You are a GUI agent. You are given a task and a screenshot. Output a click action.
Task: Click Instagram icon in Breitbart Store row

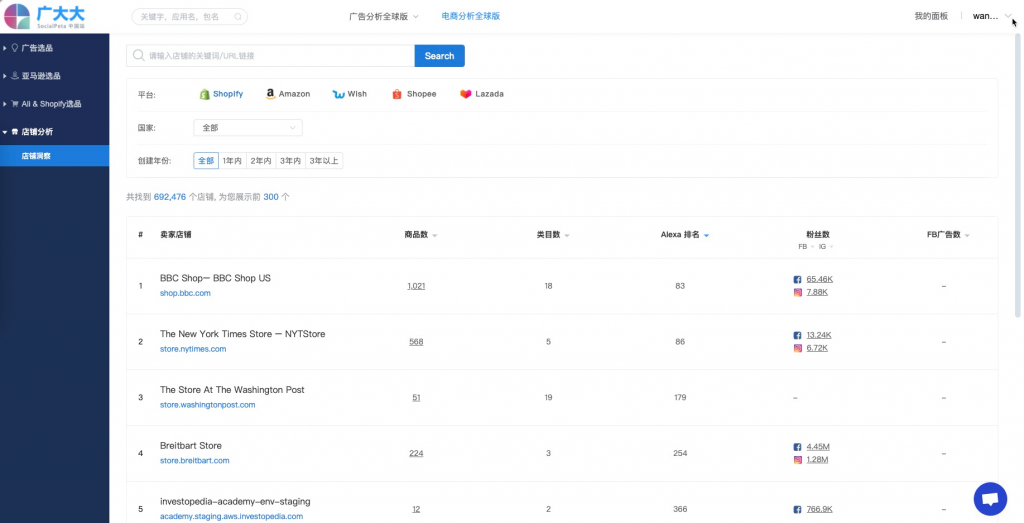pyautogui.click(x=797, y=460)
